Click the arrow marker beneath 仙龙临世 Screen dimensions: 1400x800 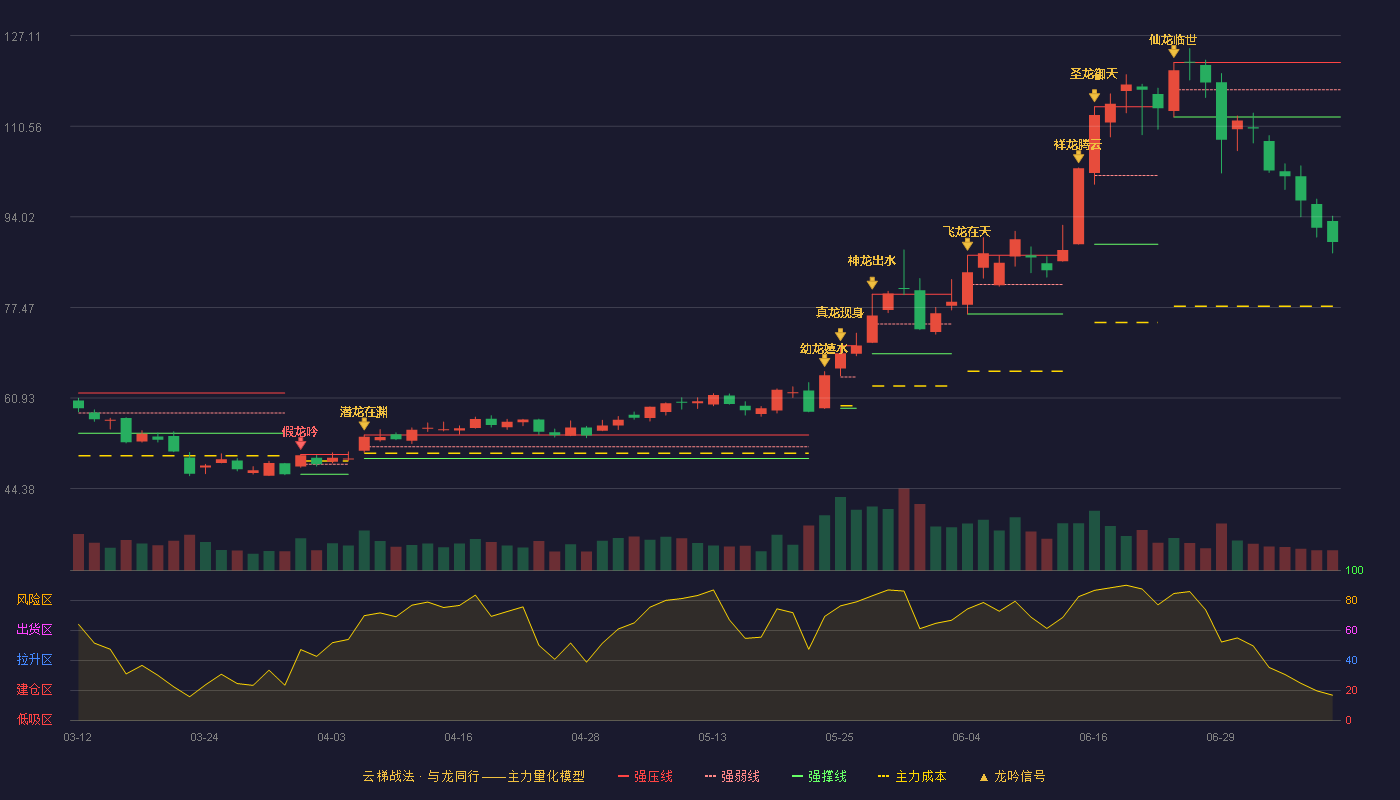coord(1173,52)
